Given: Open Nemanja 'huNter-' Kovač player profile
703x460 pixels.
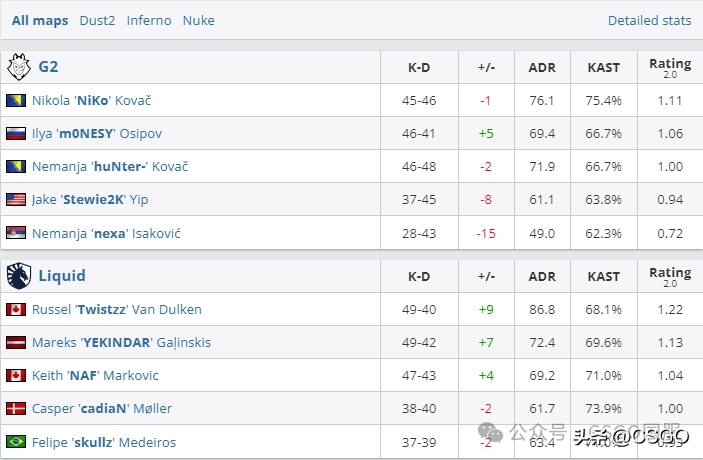Looking at the screenshot, I should 110,166.
